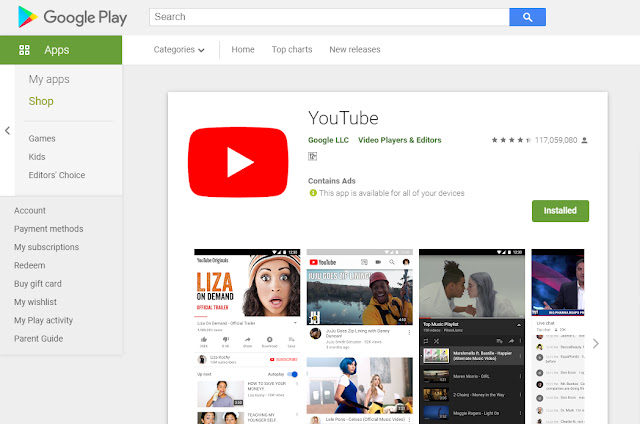The height and width of the screenshot is (424, 640).
Task: Open the Juju Goes Zip Lining screenshot
Action: (360, 336)
